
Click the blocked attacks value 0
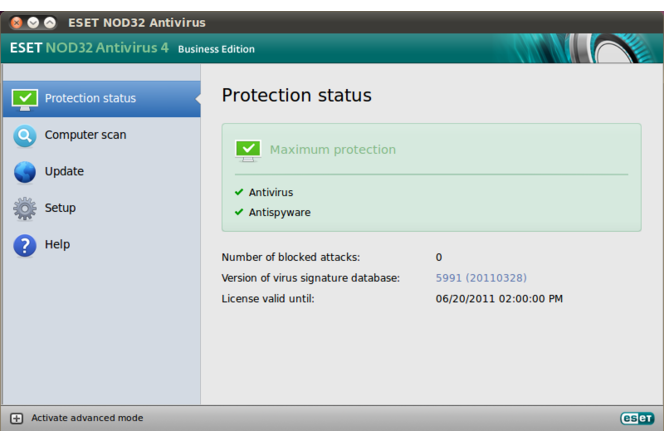(439, 257)
